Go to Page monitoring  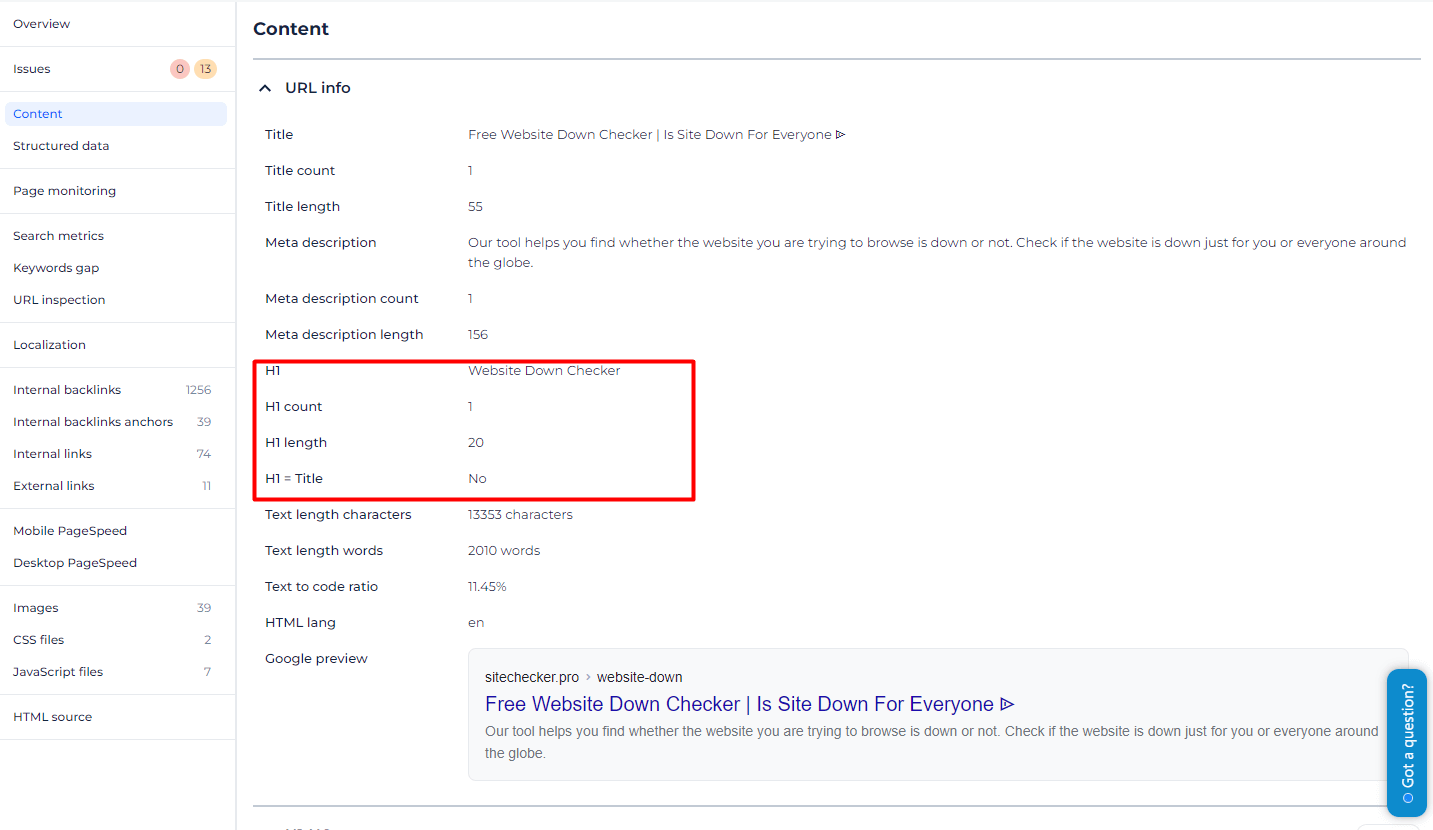64,191
